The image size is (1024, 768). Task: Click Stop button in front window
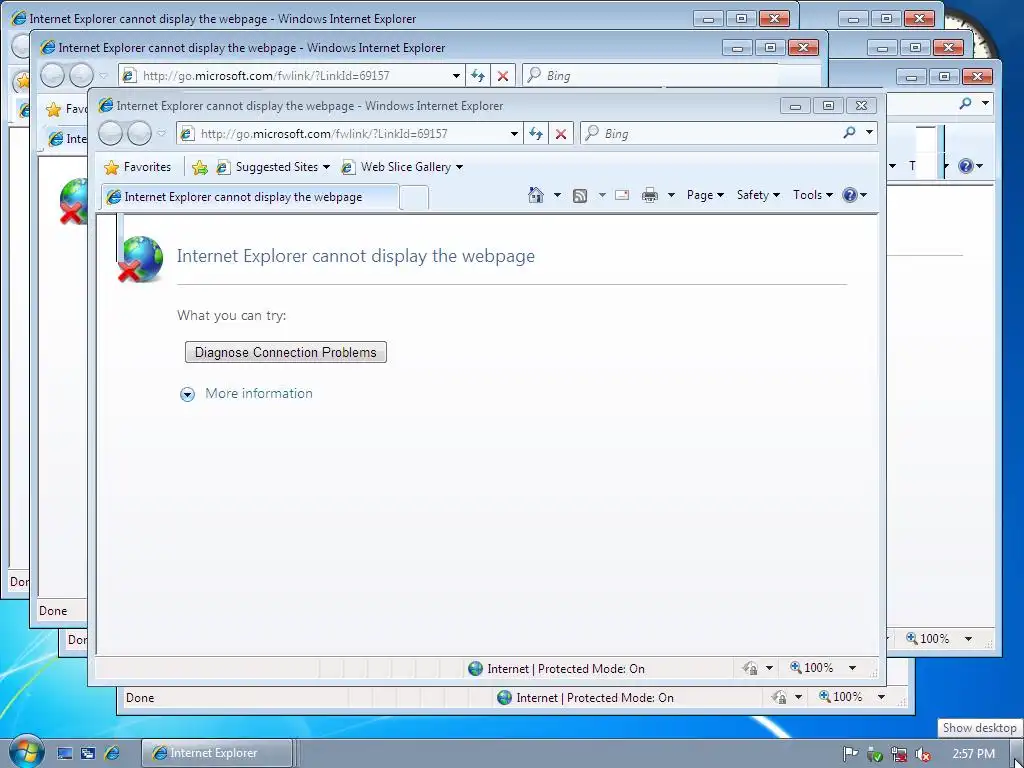560,134
